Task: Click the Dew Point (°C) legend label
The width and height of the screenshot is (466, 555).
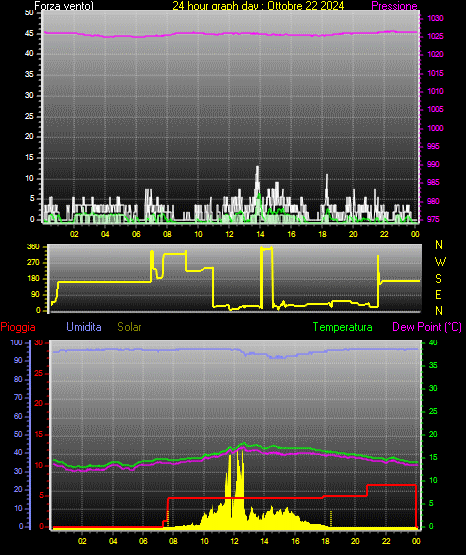Action: (x=427, y=327)
